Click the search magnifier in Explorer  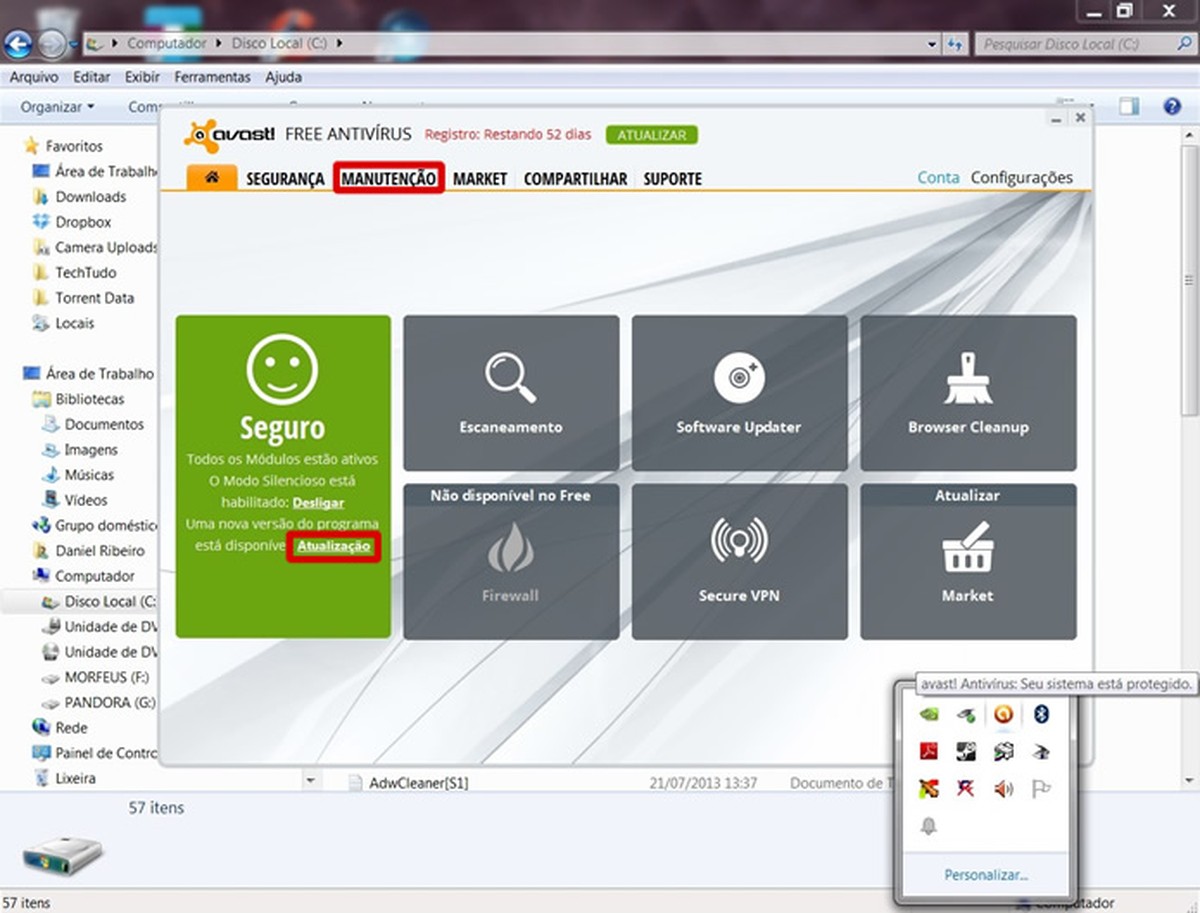(x=1182, y=44)
